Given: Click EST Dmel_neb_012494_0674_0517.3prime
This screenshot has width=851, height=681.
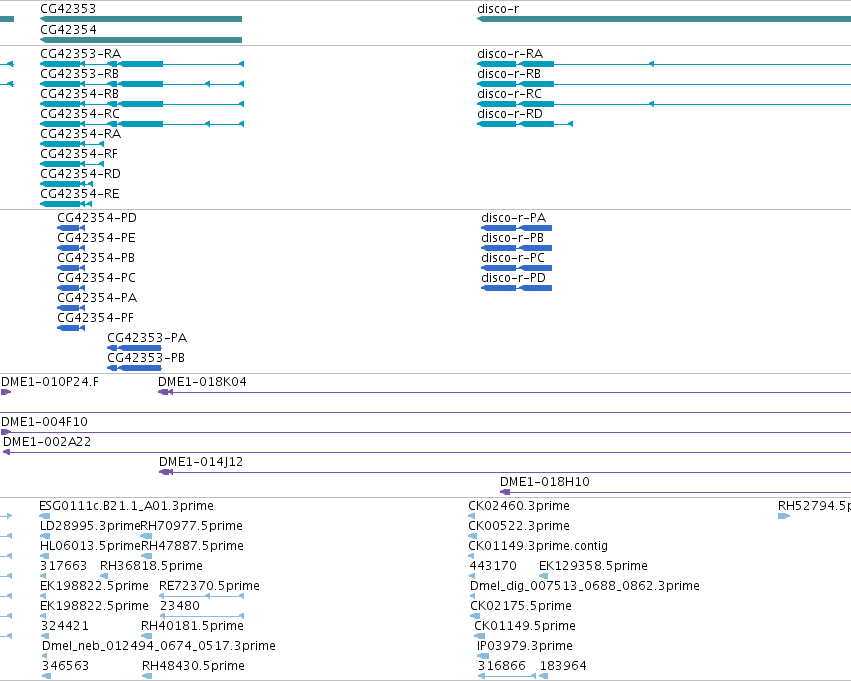Looking at the screenshot, I should [45, 656].
